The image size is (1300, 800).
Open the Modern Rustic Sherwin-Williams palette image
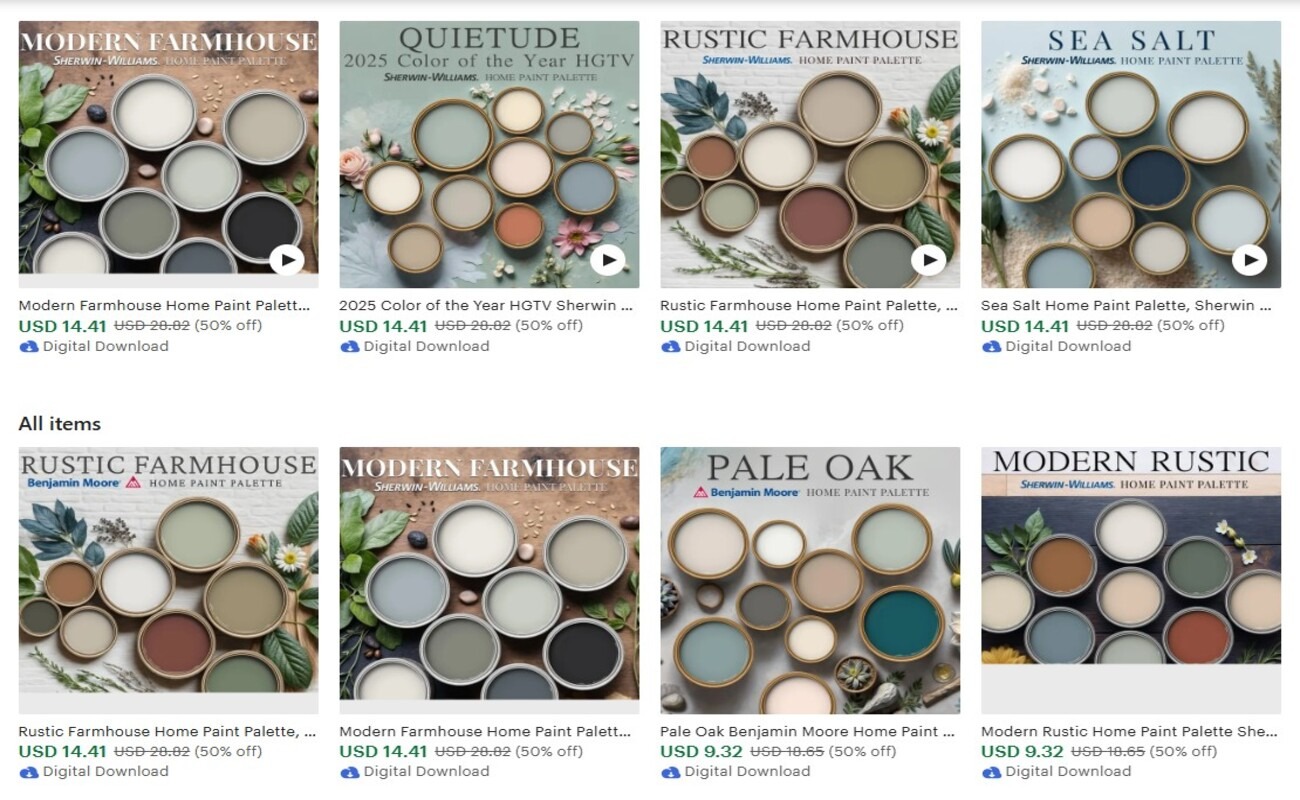1131,580
